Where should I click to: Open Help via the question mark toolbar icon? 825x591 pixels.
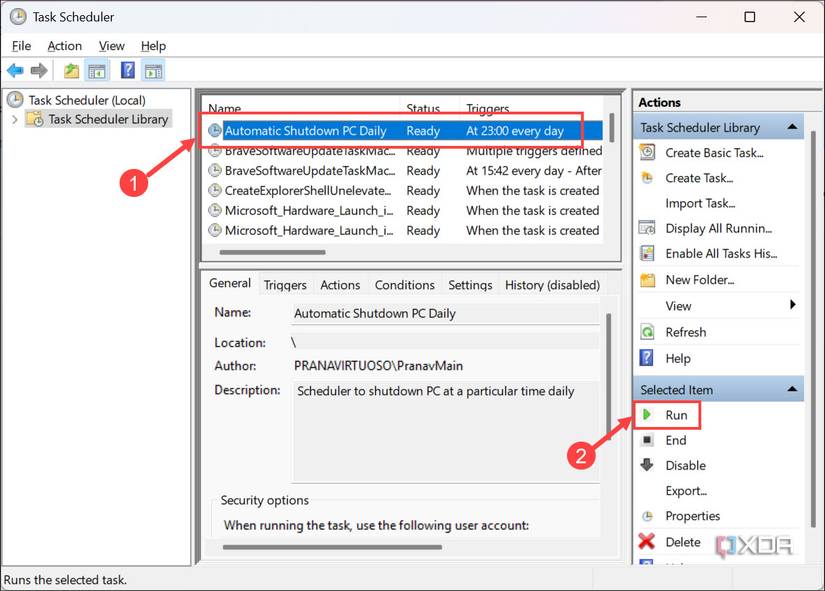[x=126, y=70]
